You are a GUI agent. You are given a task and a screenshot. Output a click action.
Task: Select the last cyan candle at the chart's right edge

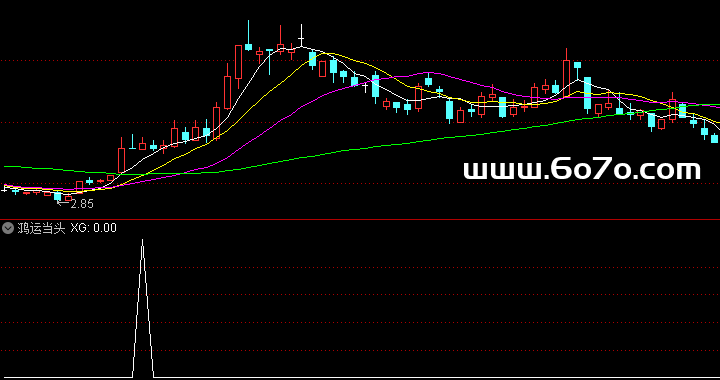(x=714, y=139)
